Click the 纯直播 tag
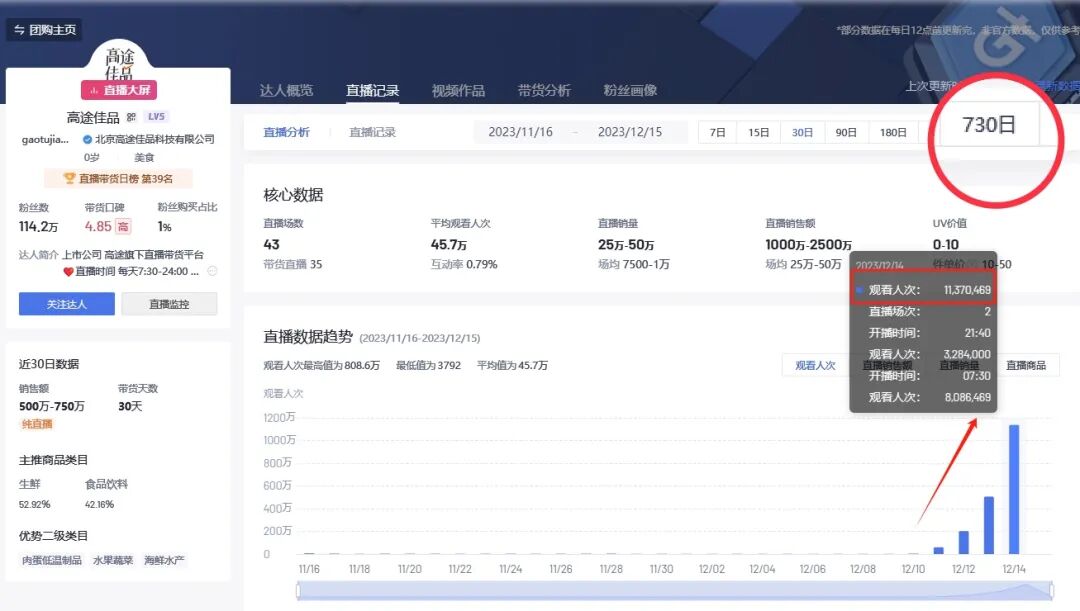 pyautogui.click(x=37, y=424)
